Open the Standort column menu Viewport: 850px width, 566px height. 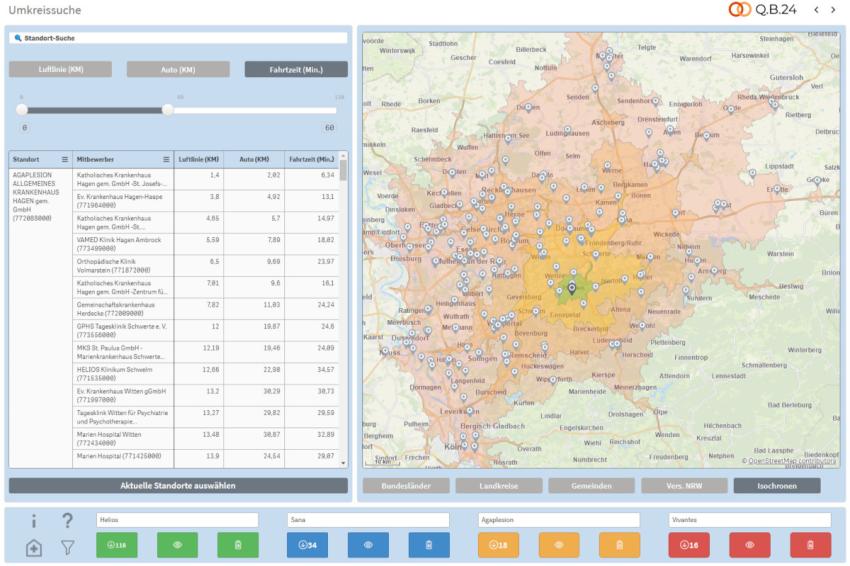65,159
